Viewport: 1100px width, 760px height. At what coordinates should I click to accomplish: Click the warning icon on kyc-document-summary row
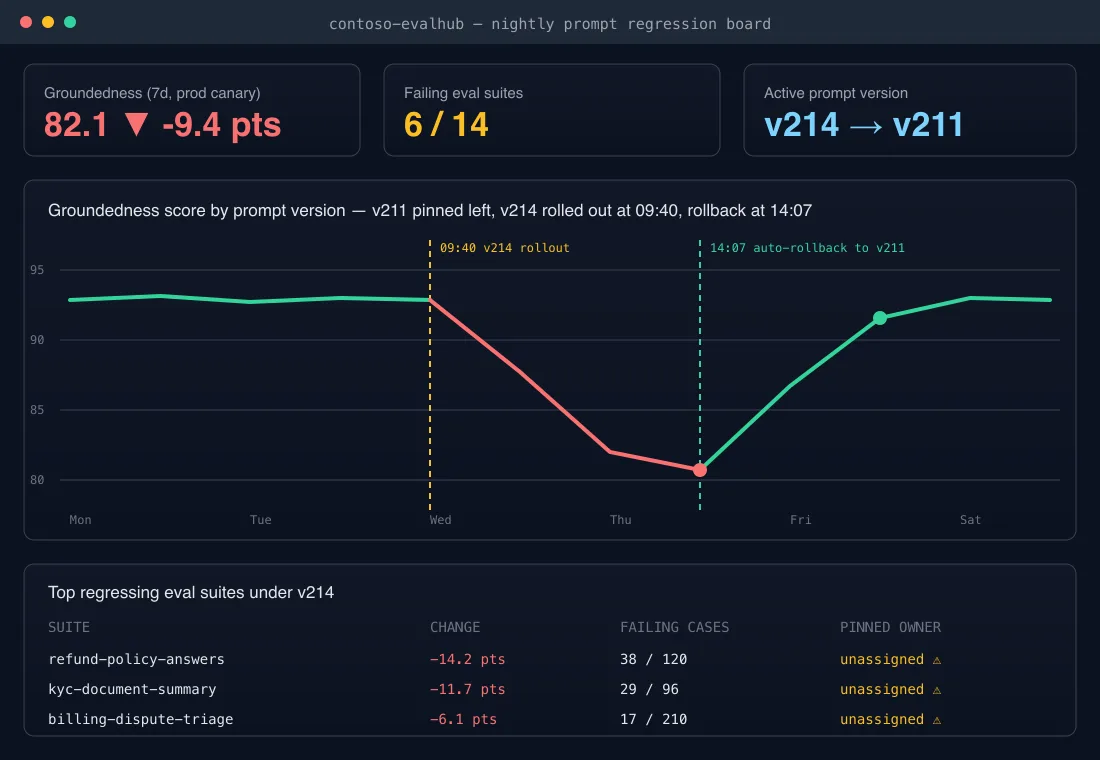click(937, 690)
